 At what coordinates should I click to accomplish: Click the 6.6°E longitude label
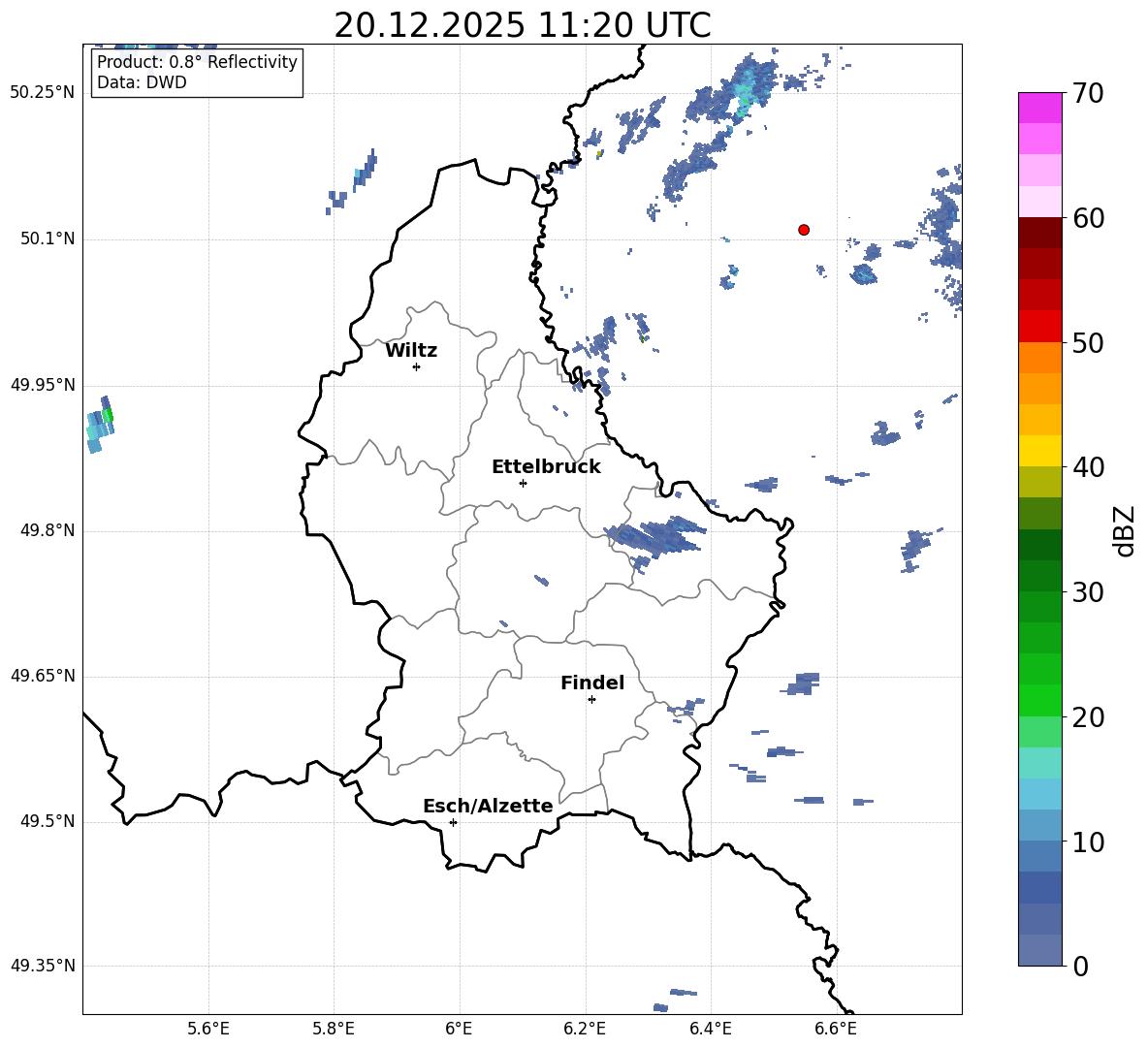click(836, 1029)
